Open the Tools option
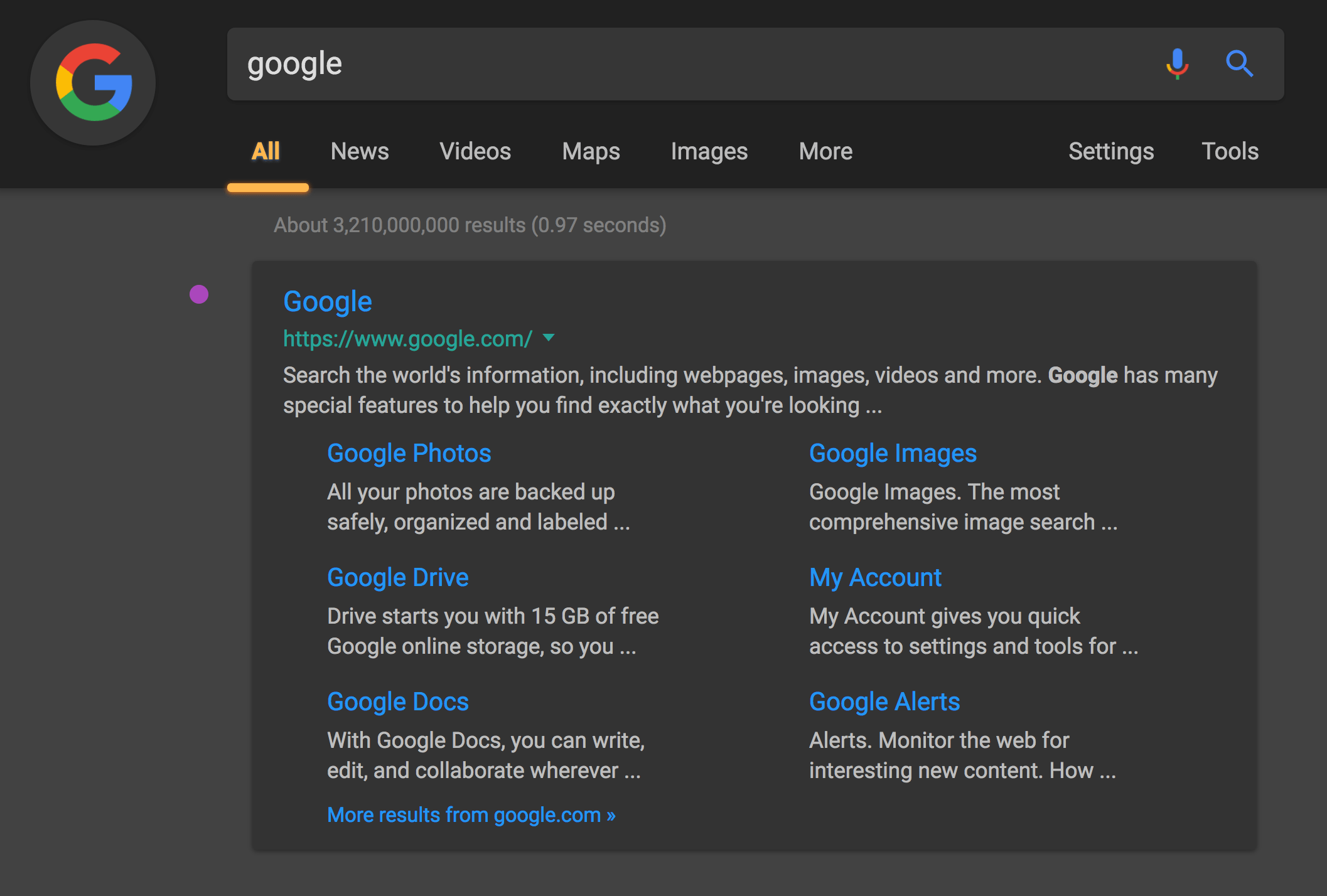Image resolution: width=1327 pixels, height=896 pixels. [x=1230, y=151]
